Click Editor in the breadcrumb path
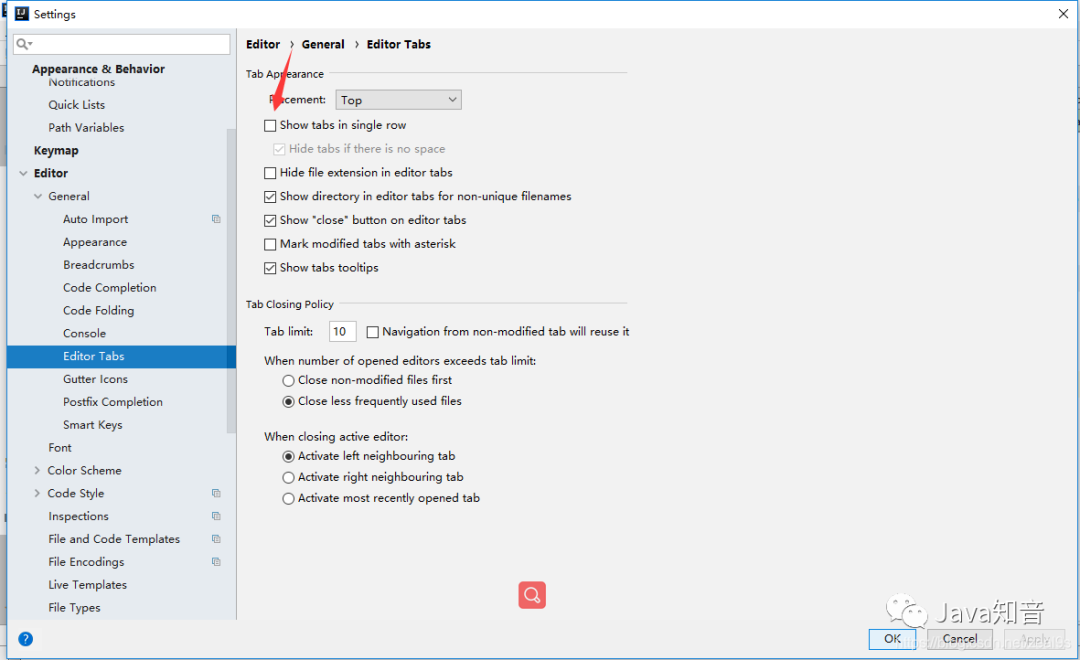 (263, 44)
